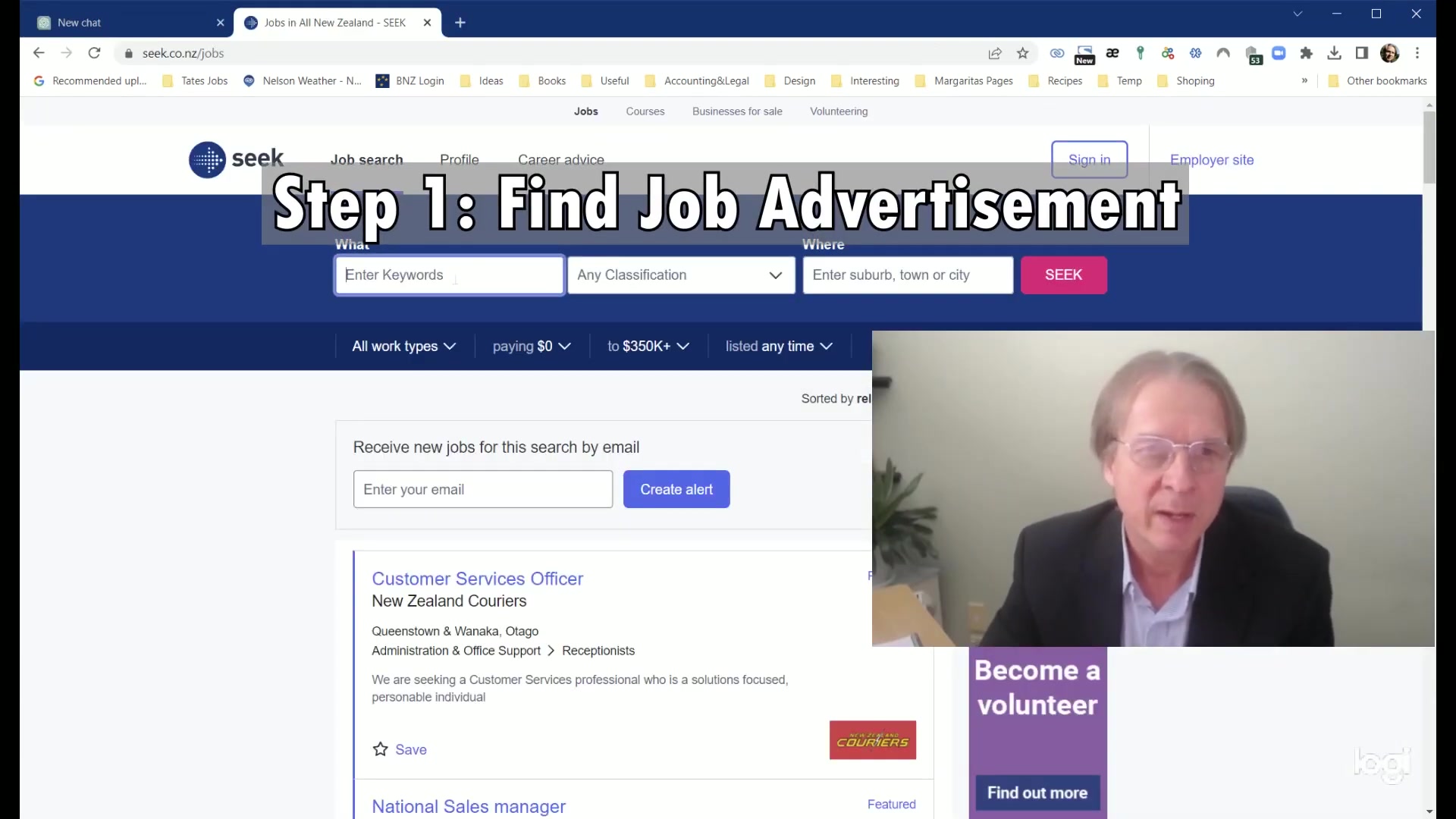Go back with browser back arrow
The width and height of the screenshot is (1456, 819).
tap(39, 53)
